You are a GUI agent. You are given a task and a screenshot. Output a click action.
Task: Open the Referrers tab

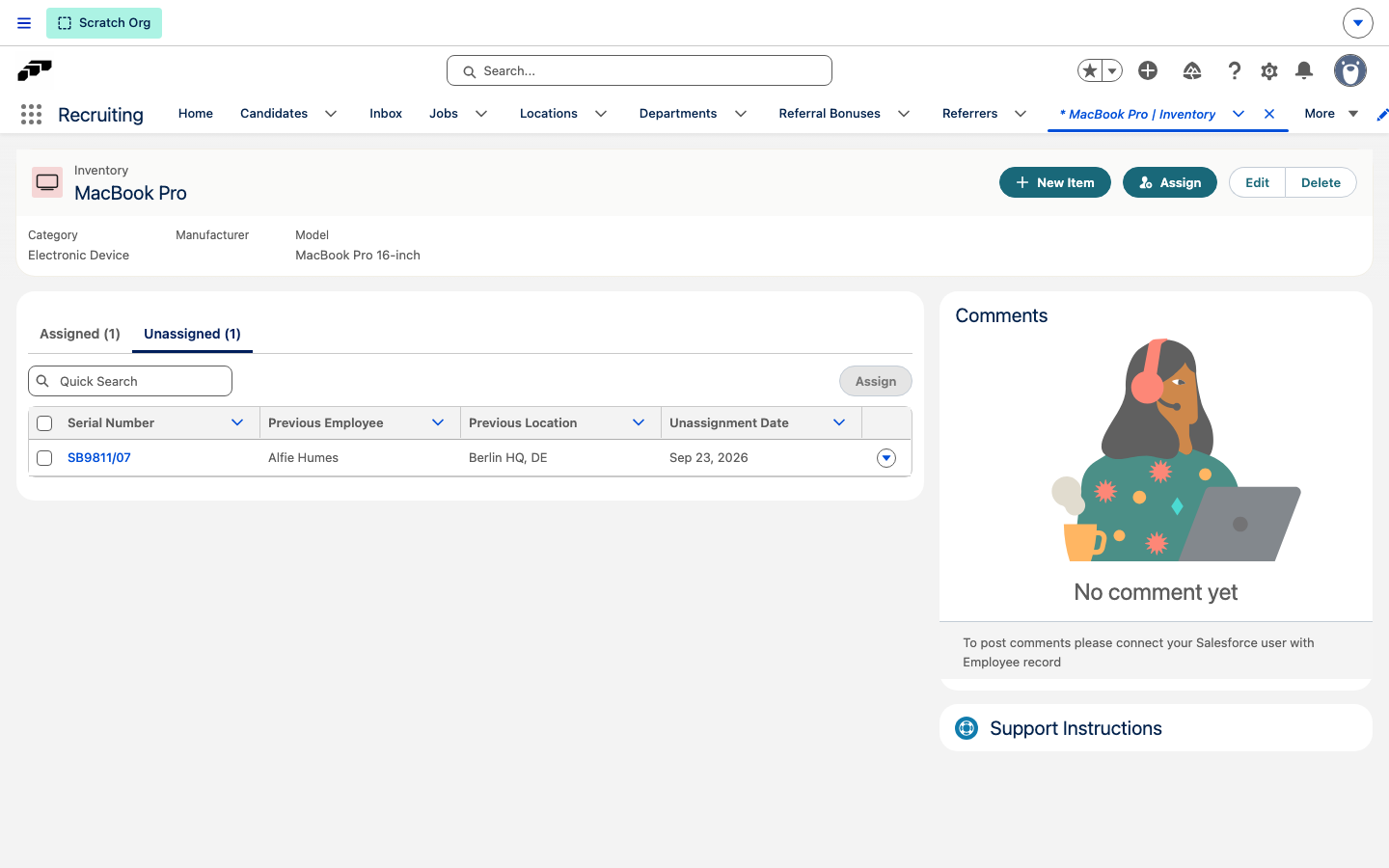click(970, 114)
